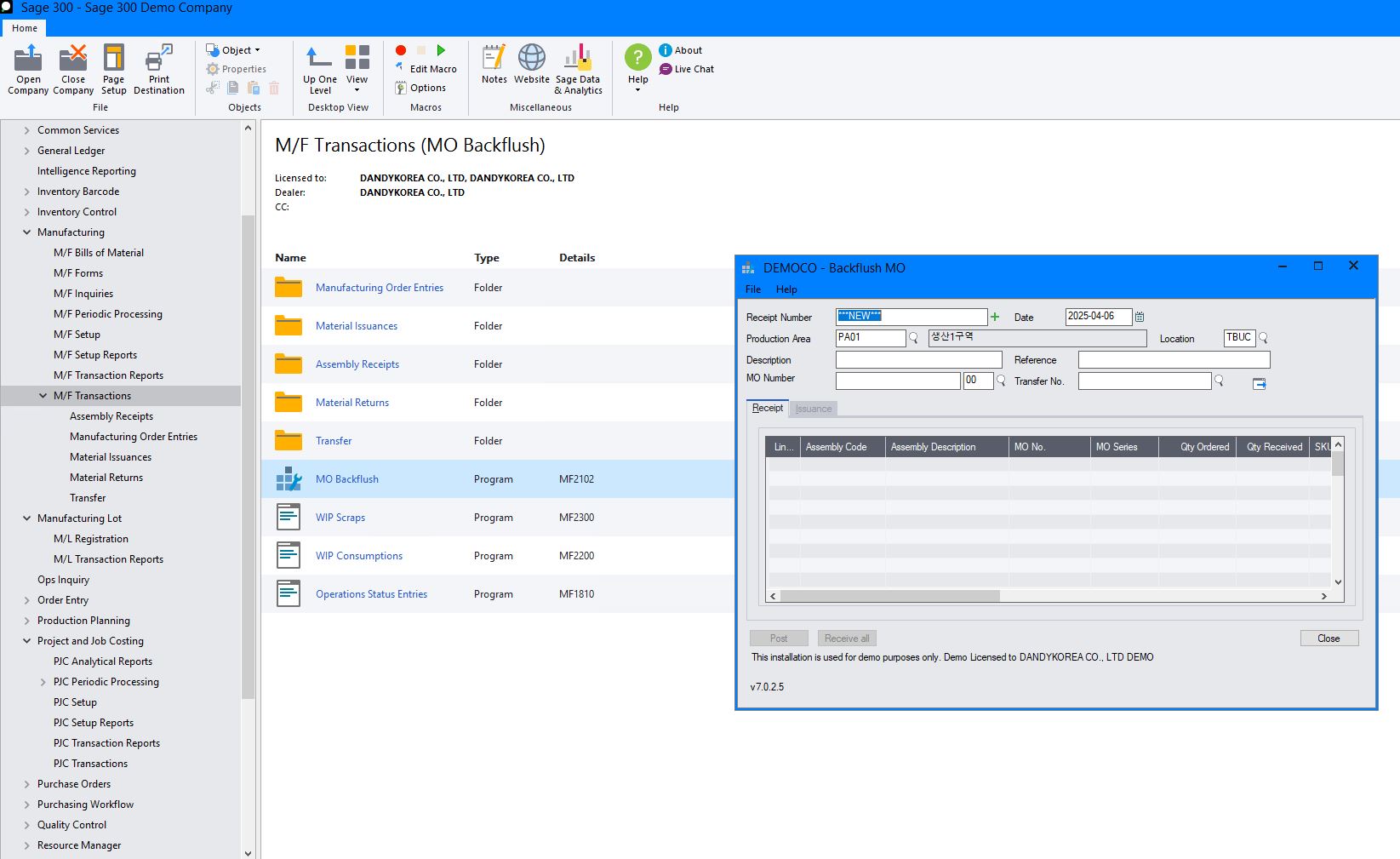This screenshot has height=859, width=1400.
Task: Switch to the Issuance tab
Action: (x=814, y=409)
